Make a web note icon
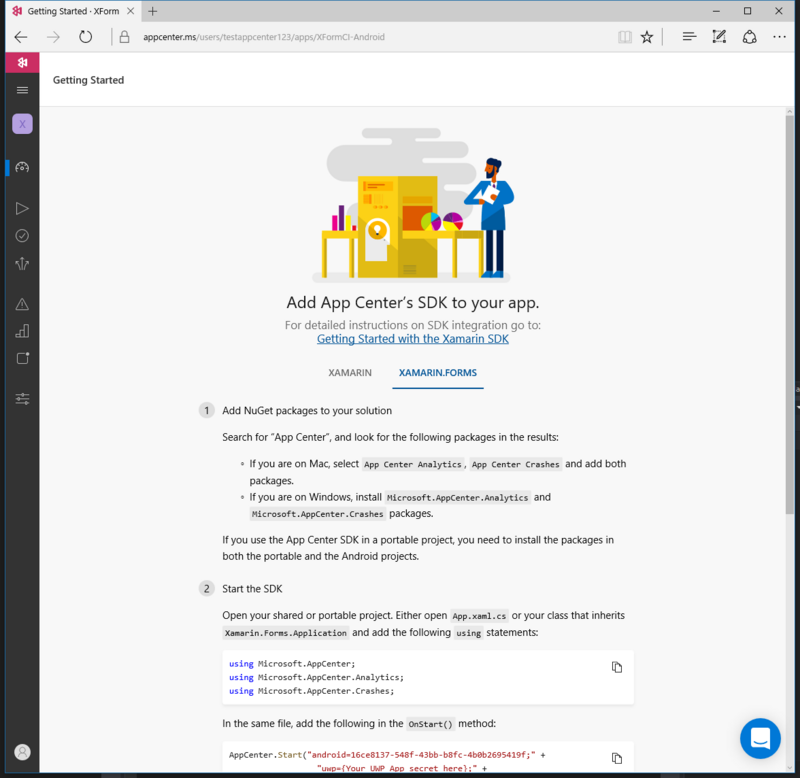 tap(719, 36)
